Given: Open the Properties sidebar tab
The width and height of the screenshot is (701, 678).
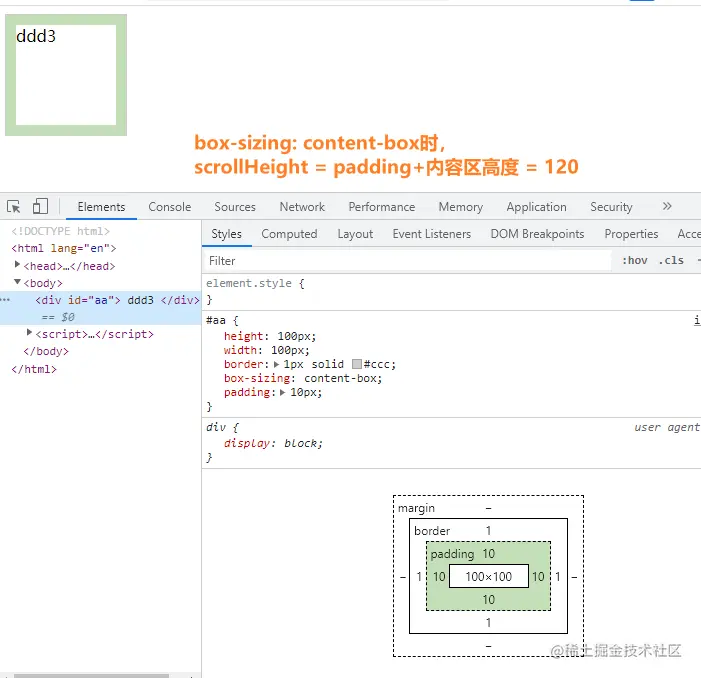Looking at the screenshot, I should [x=631, y=234].
